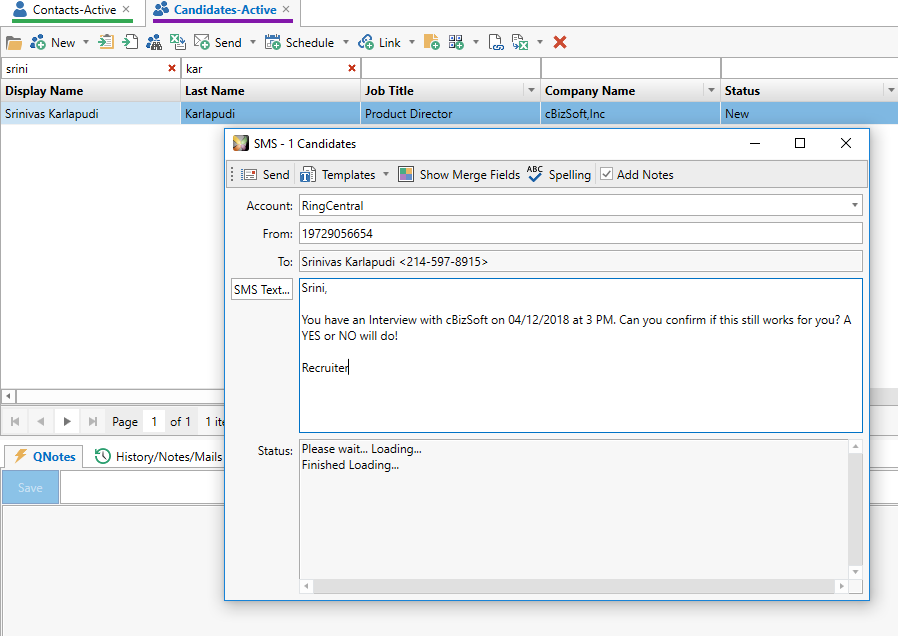This screenshot has width=898, height=636.
Task: Click the Send envelope button in the main toolbar
Action: pyautogui.click(x=218, y=42)
